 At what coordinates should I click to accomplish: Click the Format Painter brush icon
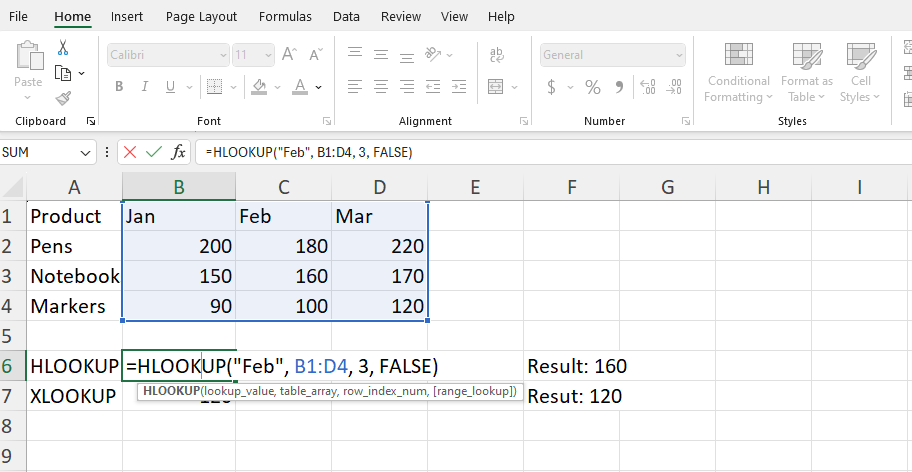pos(63,98)
